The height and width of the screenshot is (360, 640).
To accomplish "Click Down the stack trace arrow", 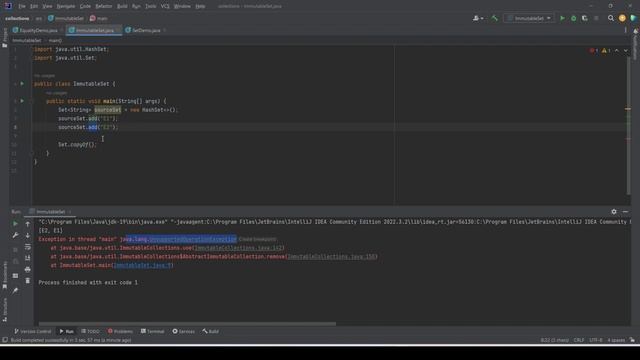I will click(28, 235).
